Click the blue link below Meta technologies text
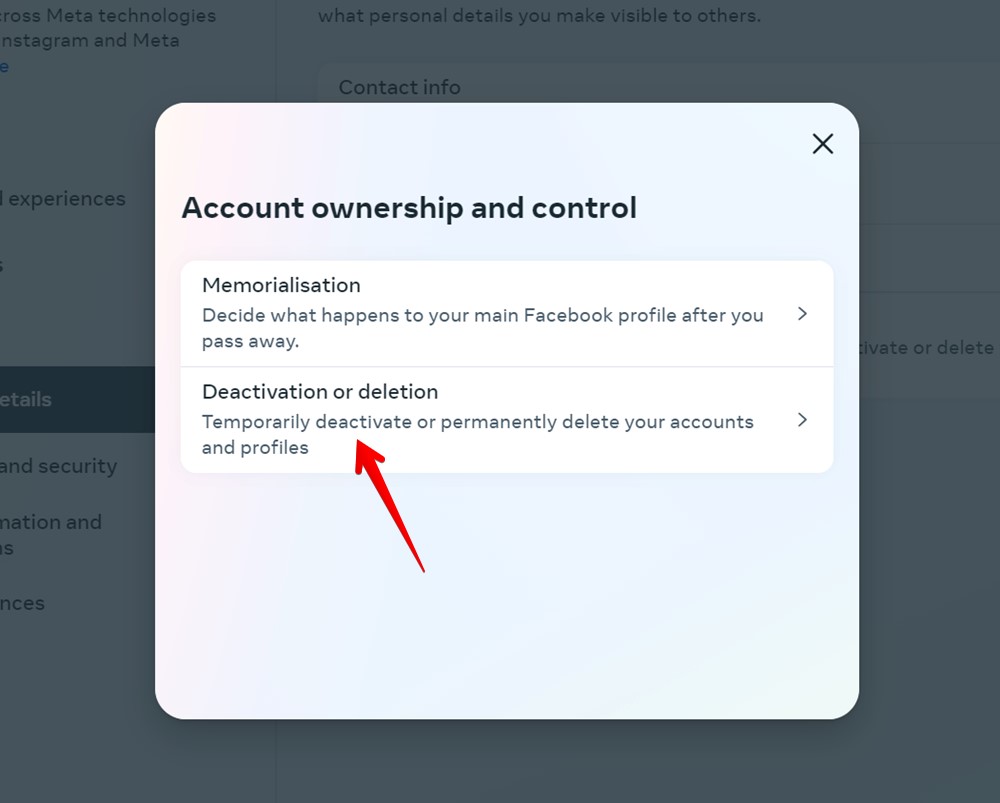1000x803 pixels. tap(5, 65)
